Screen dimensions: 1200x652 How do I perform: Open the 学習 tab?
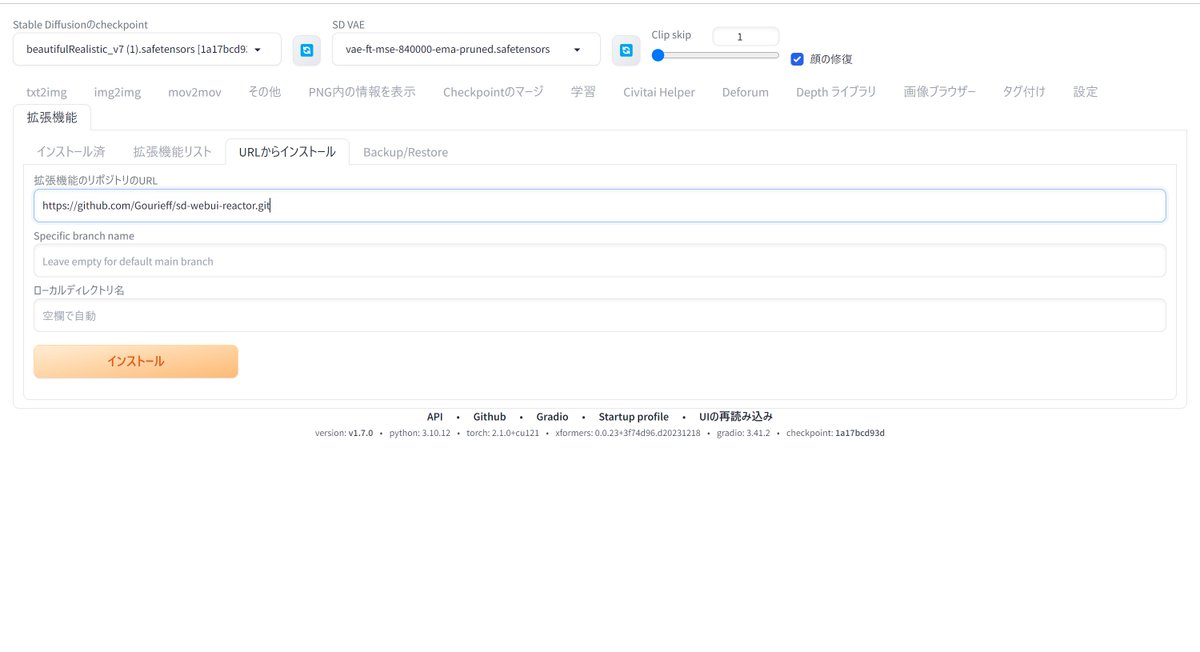pos(583,92)
